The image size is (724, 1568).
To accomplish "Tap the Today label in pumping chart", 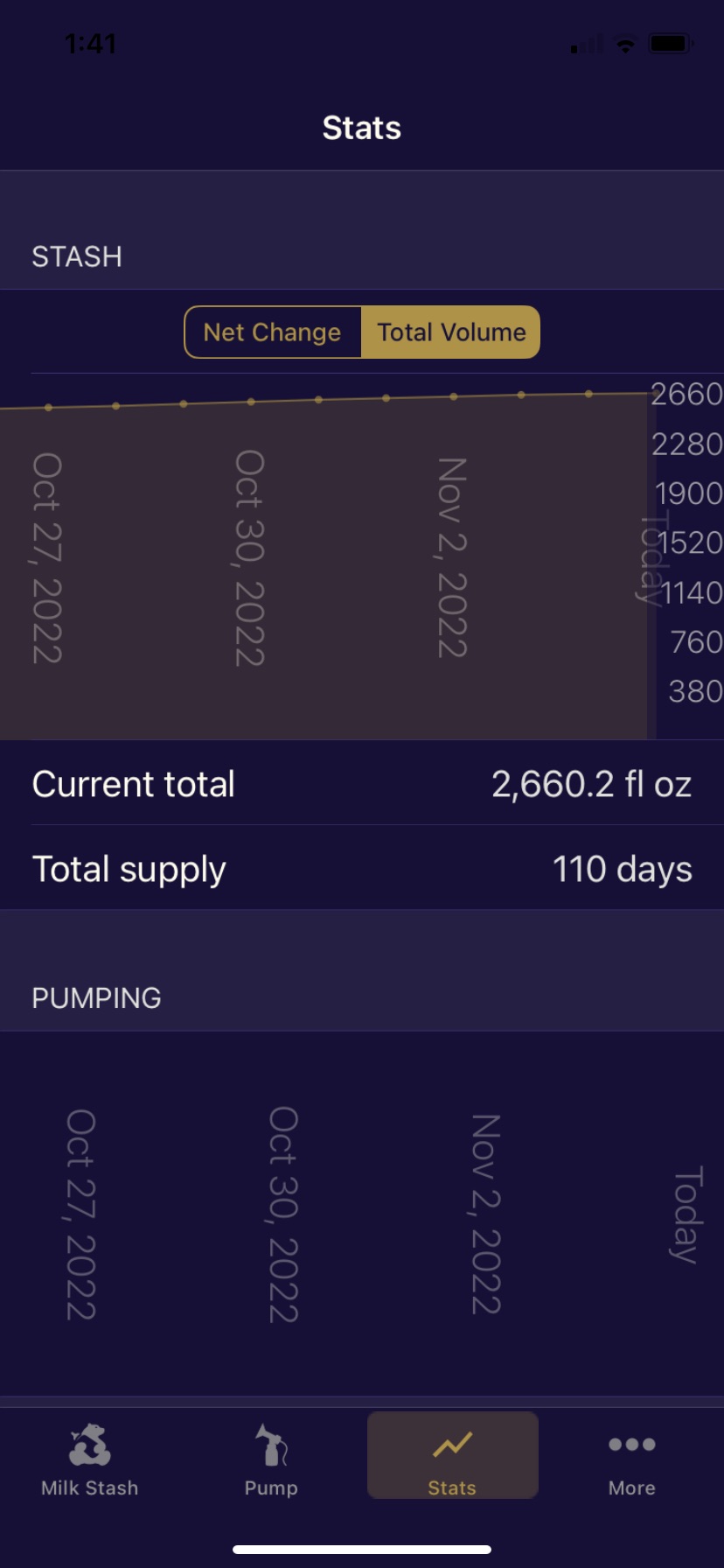I will pos(688,1214).
